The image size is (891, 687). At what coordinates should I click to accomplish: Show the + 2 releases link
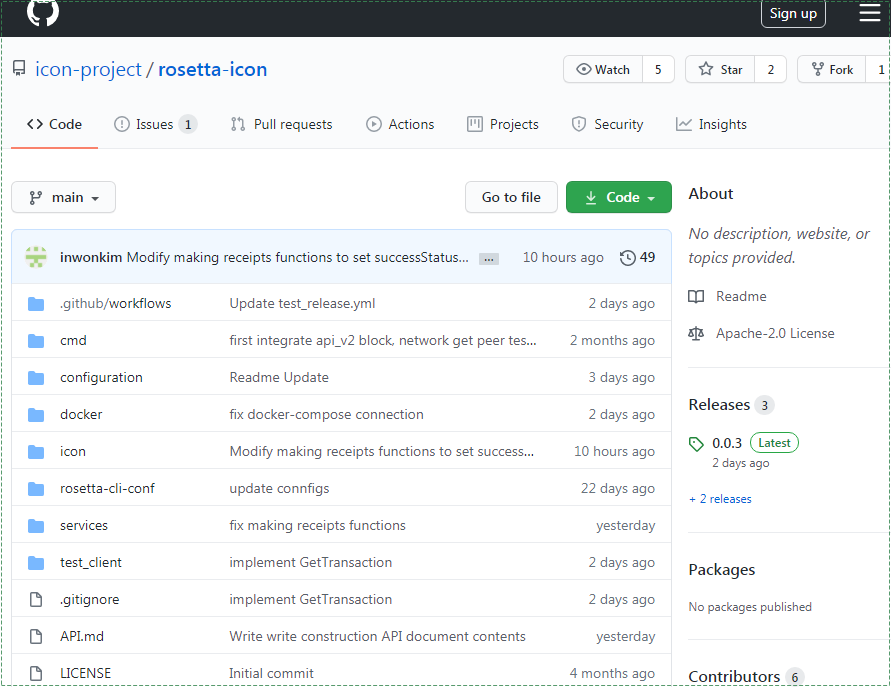(x=720, y=499)
